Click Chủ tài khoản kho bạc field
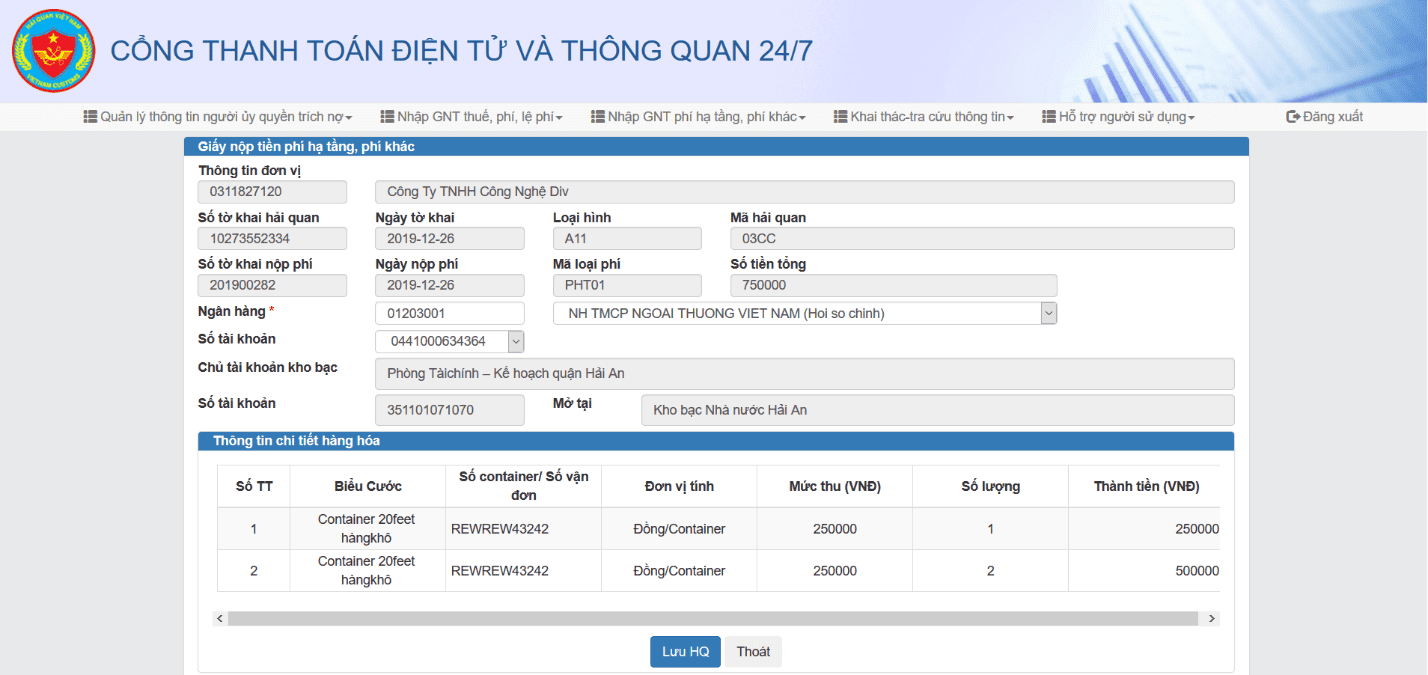 coord(805,373)
